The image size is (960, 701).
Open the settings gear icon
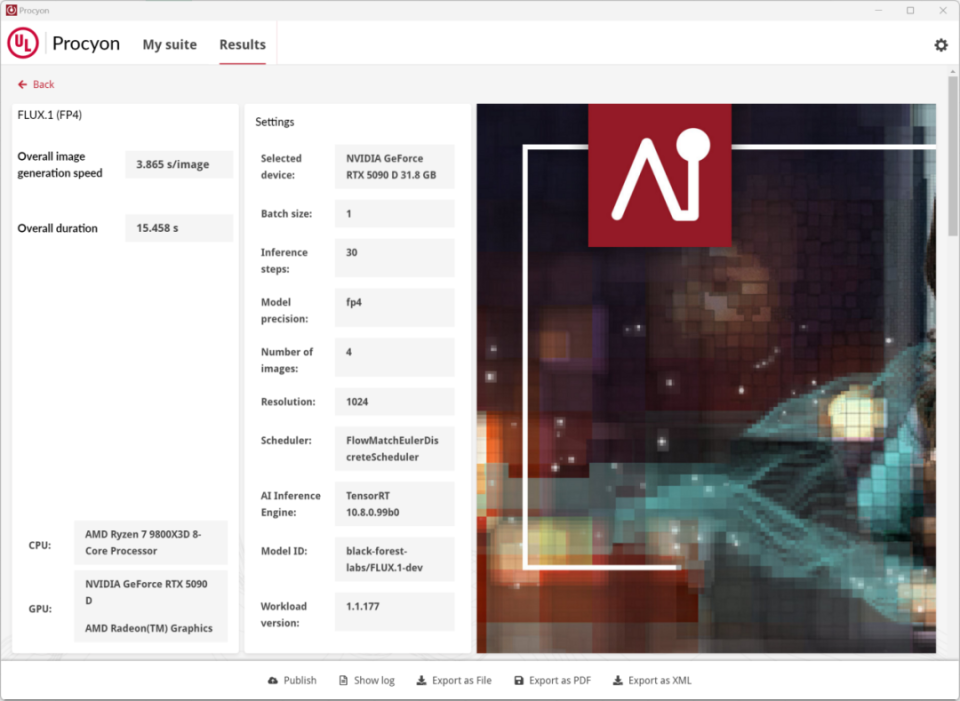[x=940, y=45]
